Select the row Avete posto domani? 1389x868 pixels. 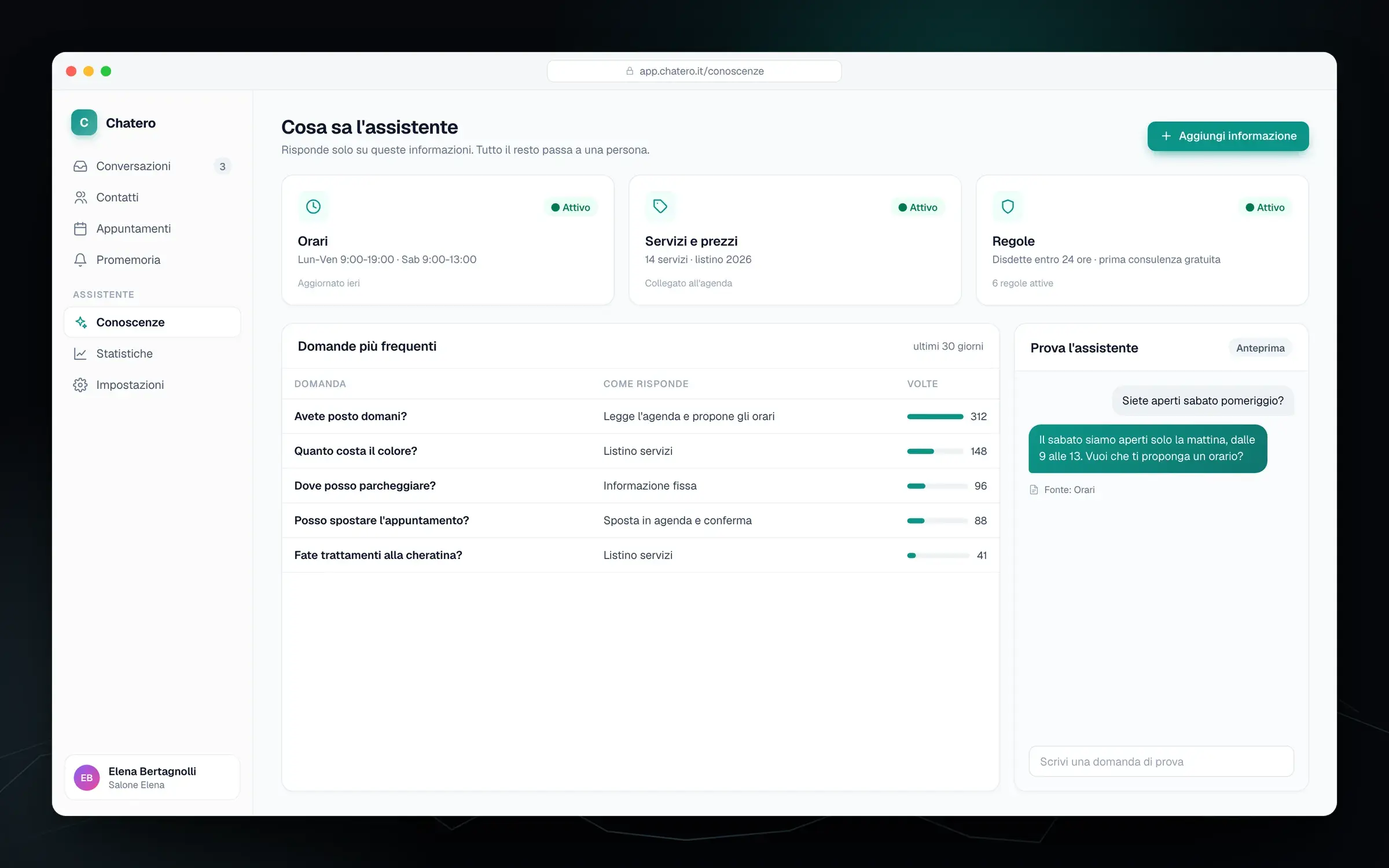(640, 417)
